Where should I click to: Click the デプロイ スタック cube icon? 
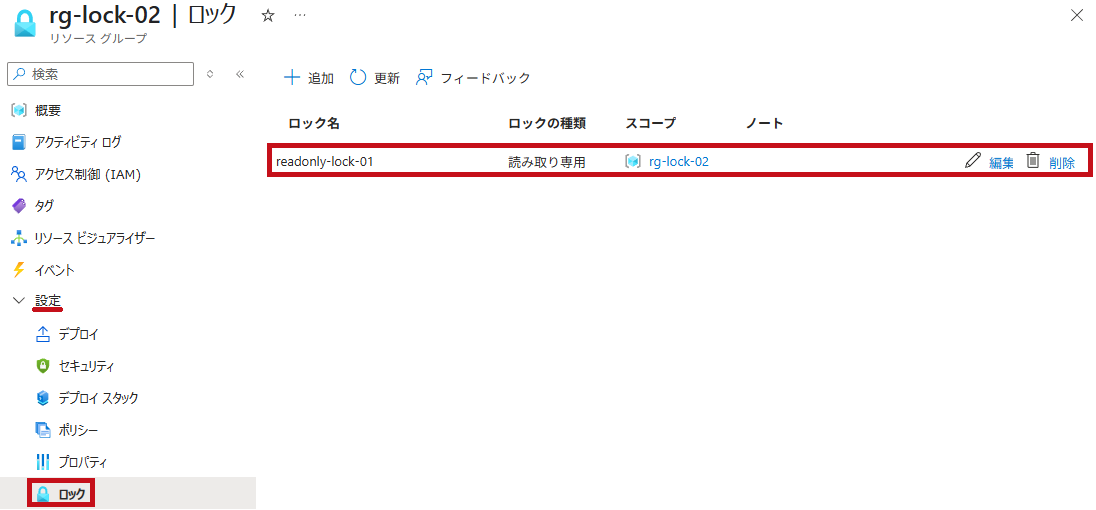point(43,398)
